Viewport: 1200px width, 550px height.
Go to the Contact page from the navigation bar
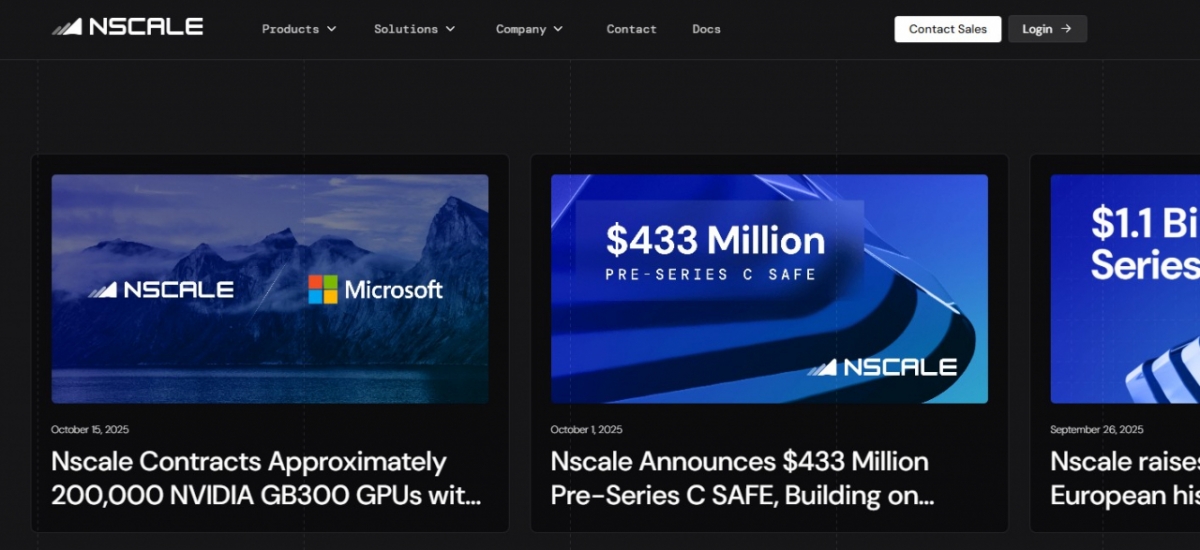click(631, 29)
